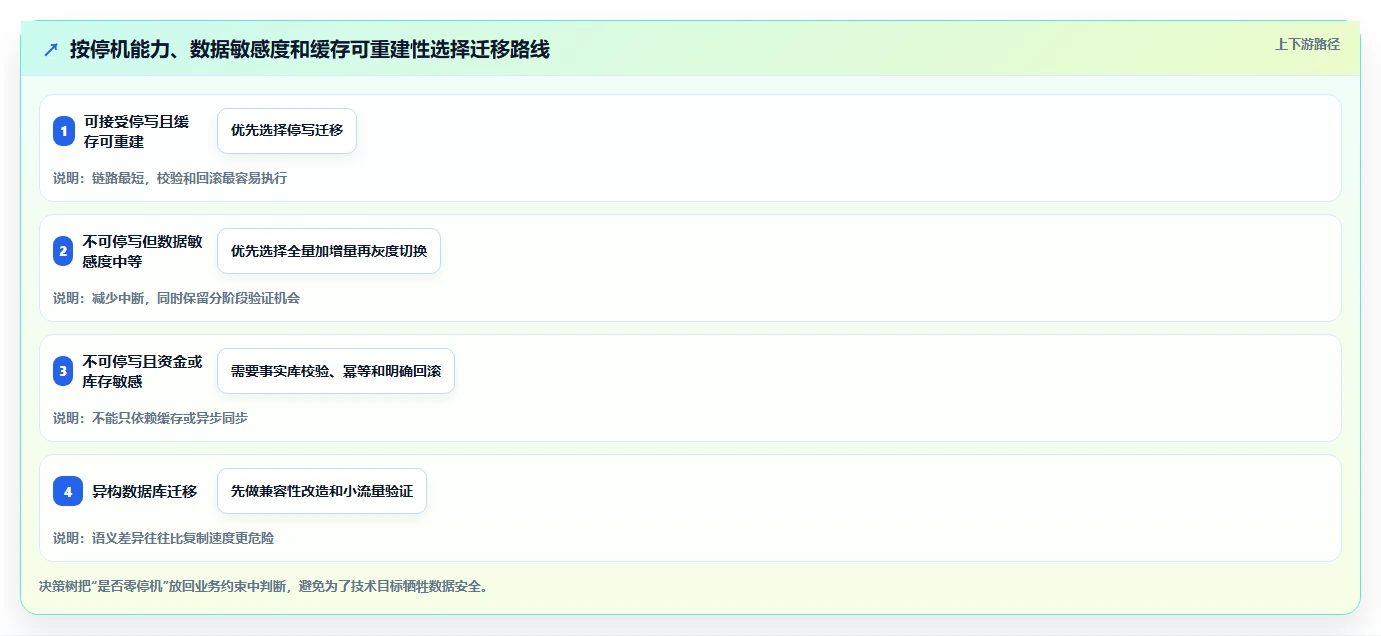This screenshot has height=636, width=1381.
Task: Click the footer sentence starting with 决策树把
Action: (x=265, y=586)
